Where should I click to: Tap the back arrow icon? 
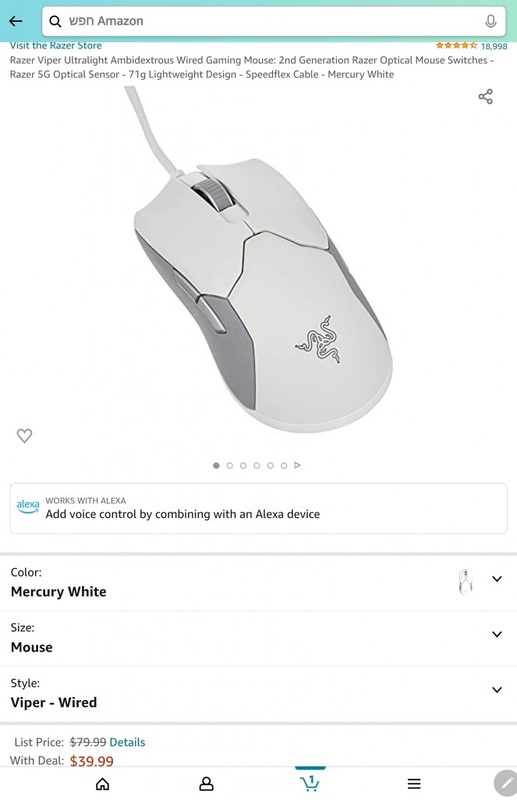16,21
